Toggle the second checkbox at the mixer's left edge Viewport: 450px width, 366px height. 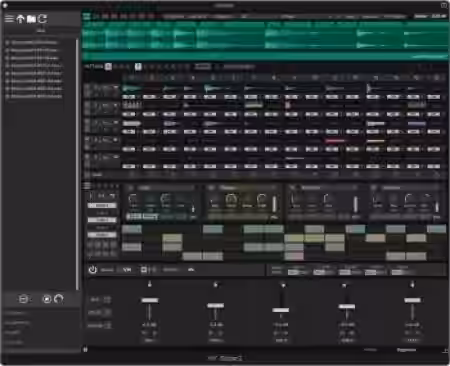click(x=107, y=312)
